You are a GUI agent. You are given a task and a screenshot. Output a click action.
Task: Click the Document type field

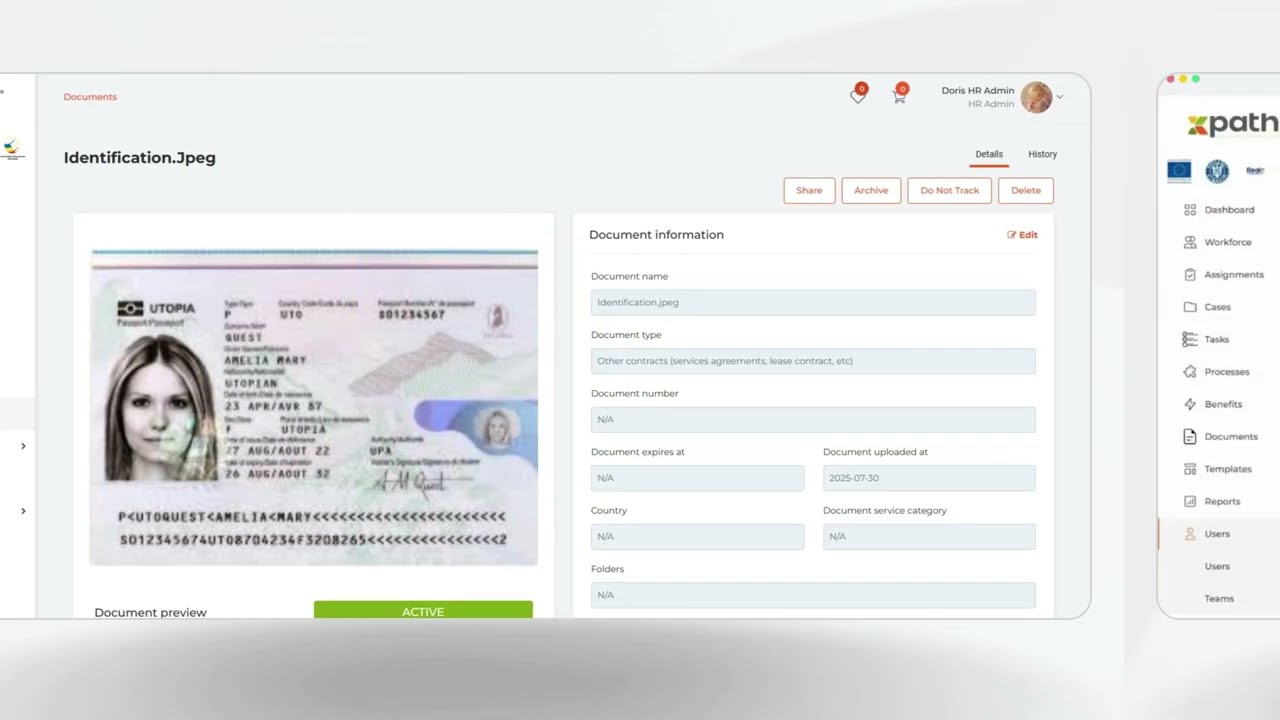click(x=813, y=361)
